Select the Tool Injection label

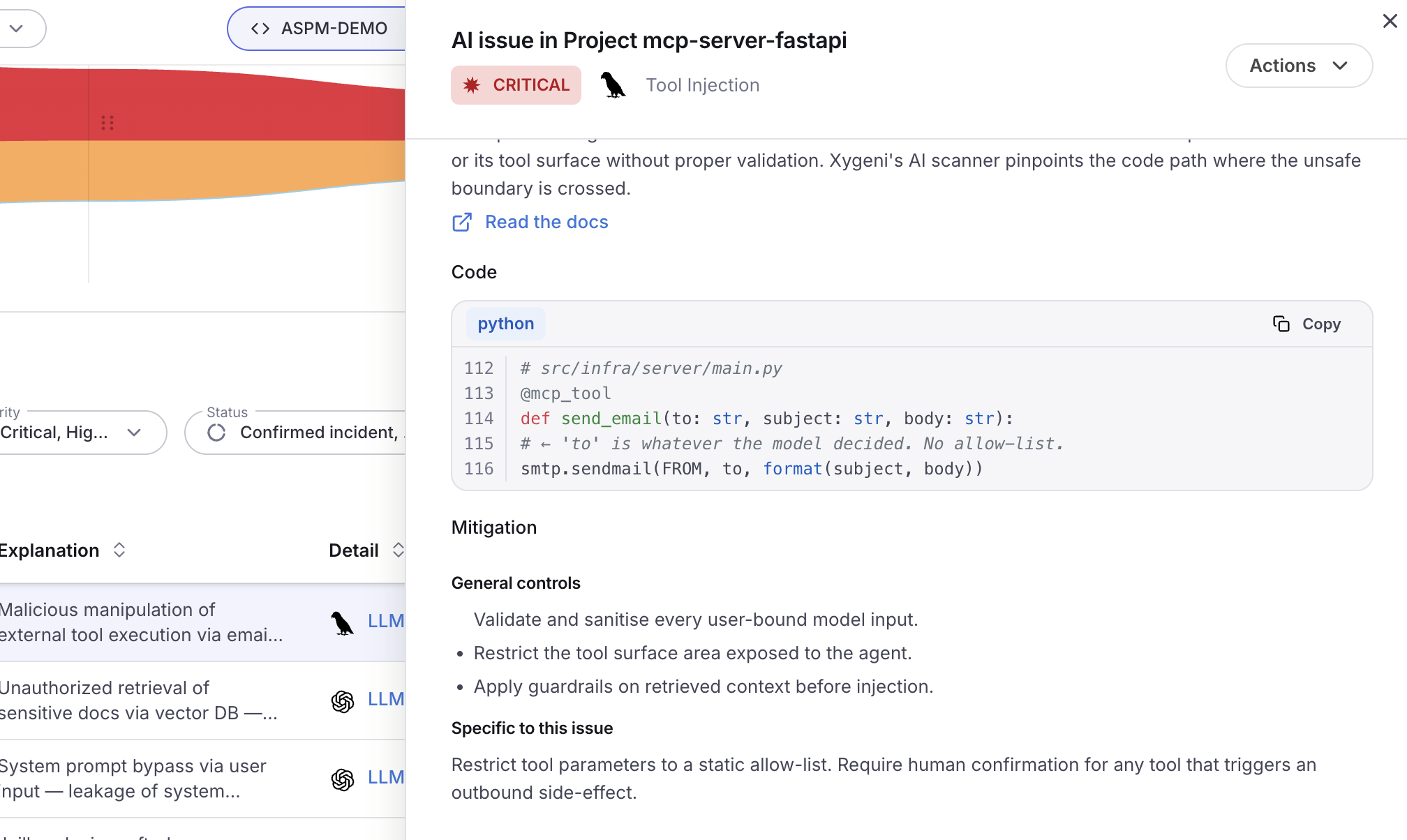click(x=702, y=85)
